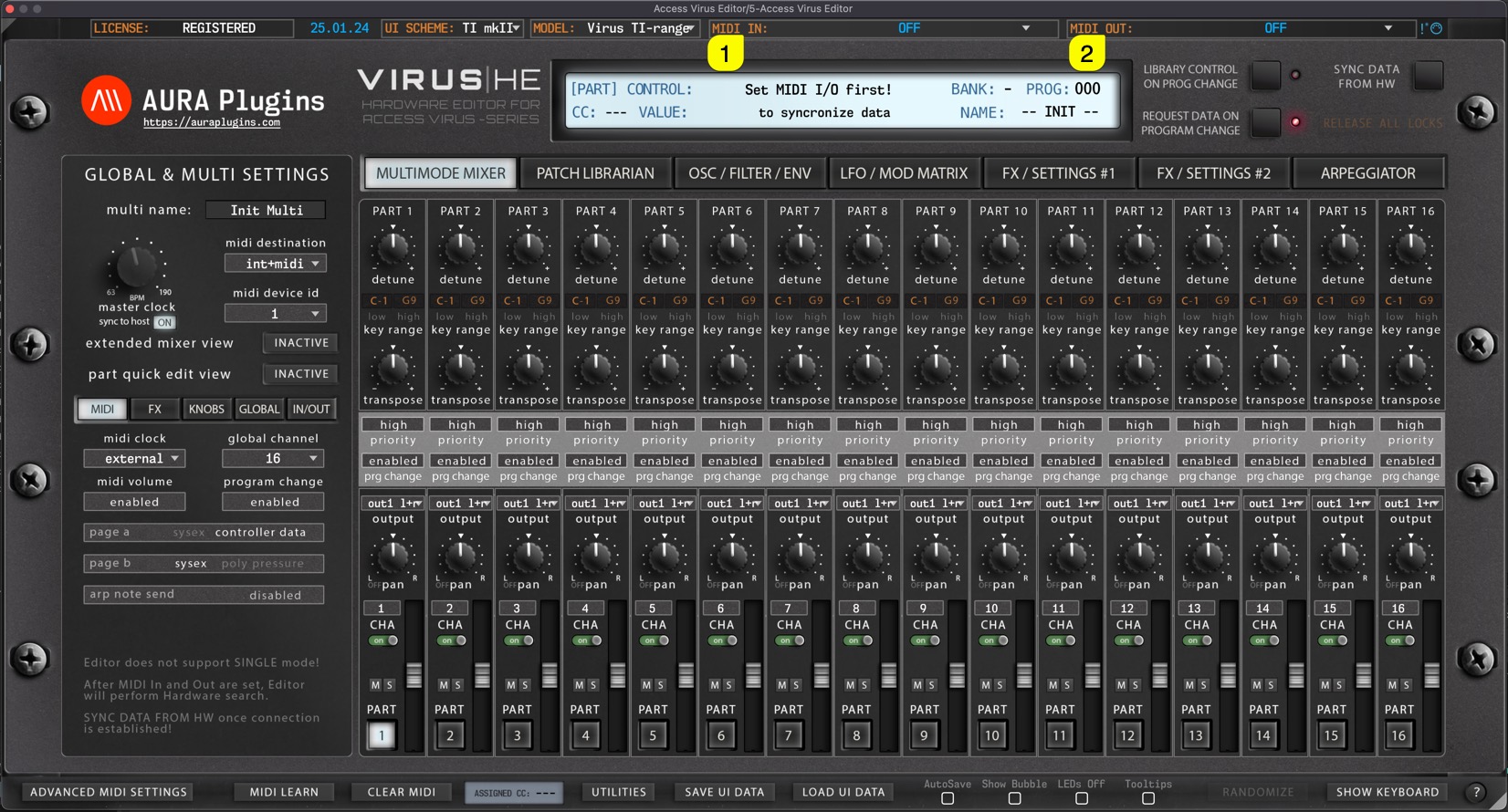
Task: Mute Part 1 with its M button
Action: [x=375, y=684]
